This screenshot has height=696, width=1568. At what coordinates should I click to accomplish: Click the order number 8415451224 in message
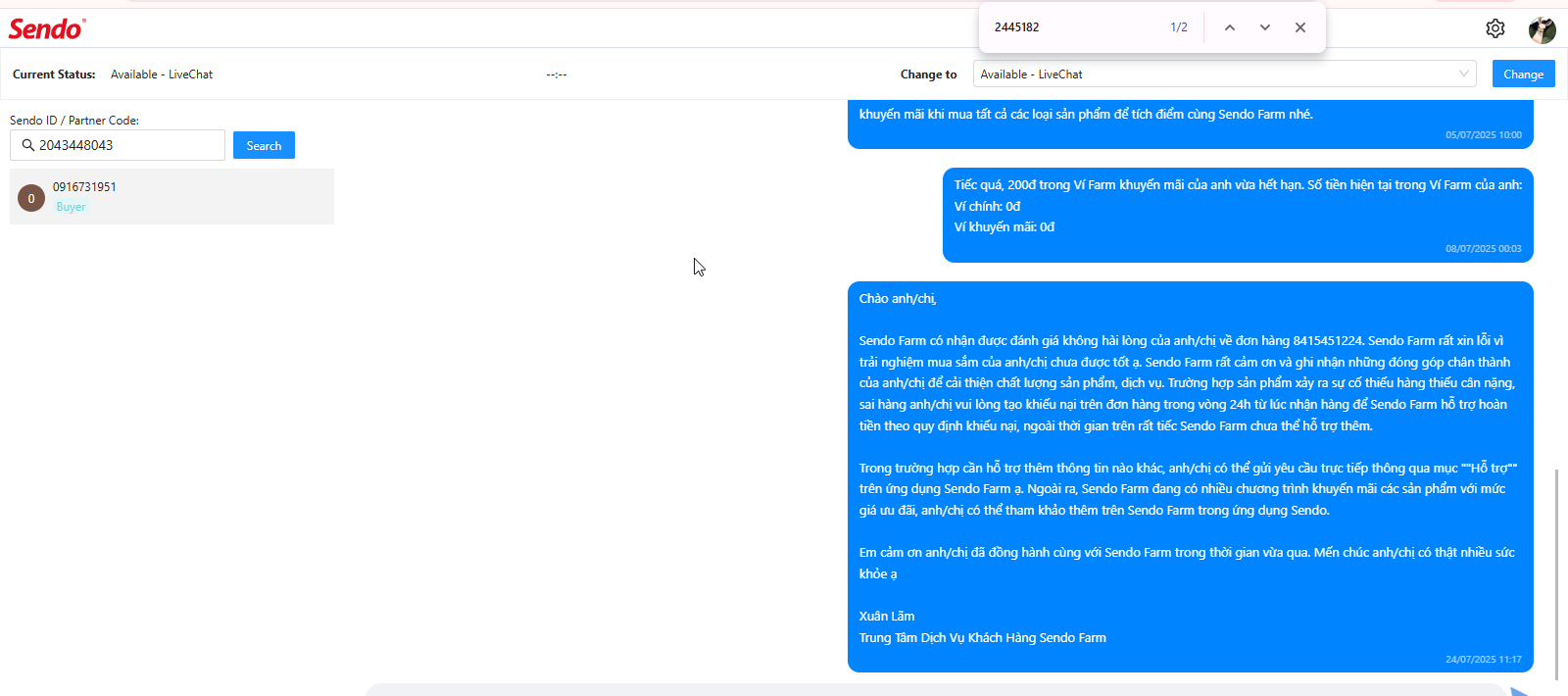[x=1328, y=341]
